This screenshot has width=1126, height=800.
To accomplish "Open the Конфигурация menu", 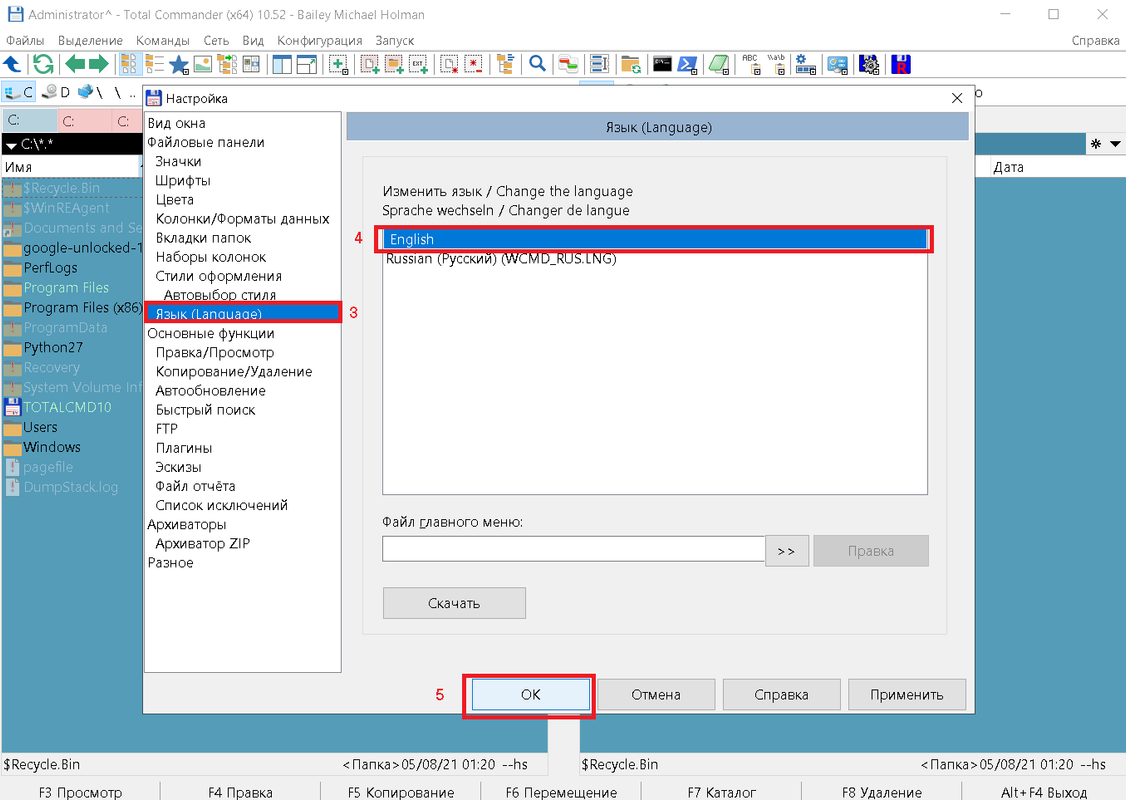I will click(320, 40).
